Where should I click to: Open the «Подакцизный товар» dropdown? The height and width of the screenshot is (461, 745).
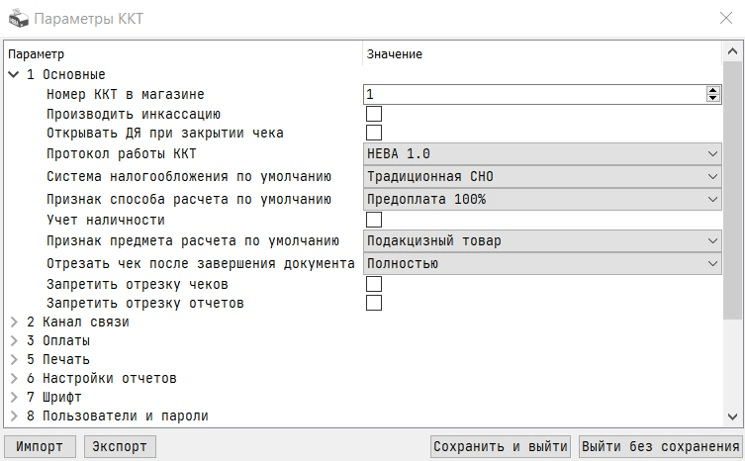[542, 241]
